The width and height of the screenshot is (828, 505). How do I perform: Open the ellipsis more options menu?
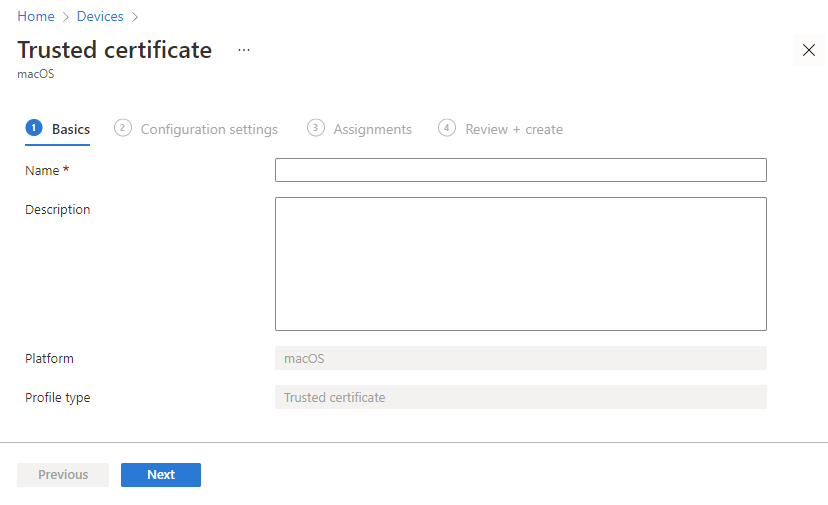(x=244, y=50)
